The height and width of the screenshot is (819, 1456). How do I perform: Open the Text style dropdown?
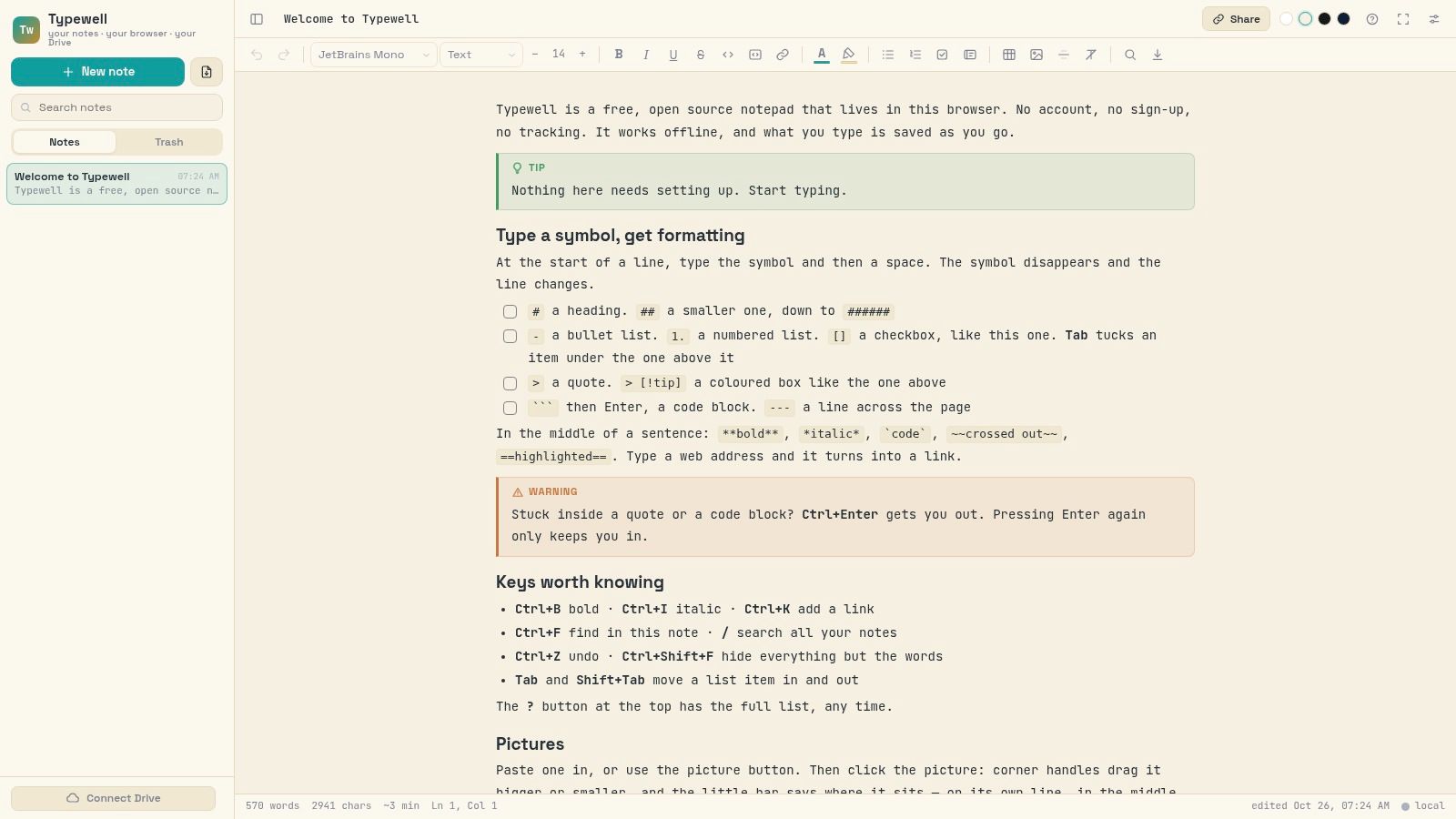coord(481,55)
